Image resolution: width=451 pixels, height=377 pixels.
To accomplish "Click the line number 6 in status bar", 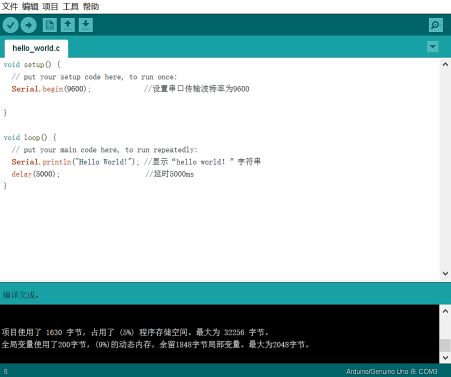I will click(6, 371).
